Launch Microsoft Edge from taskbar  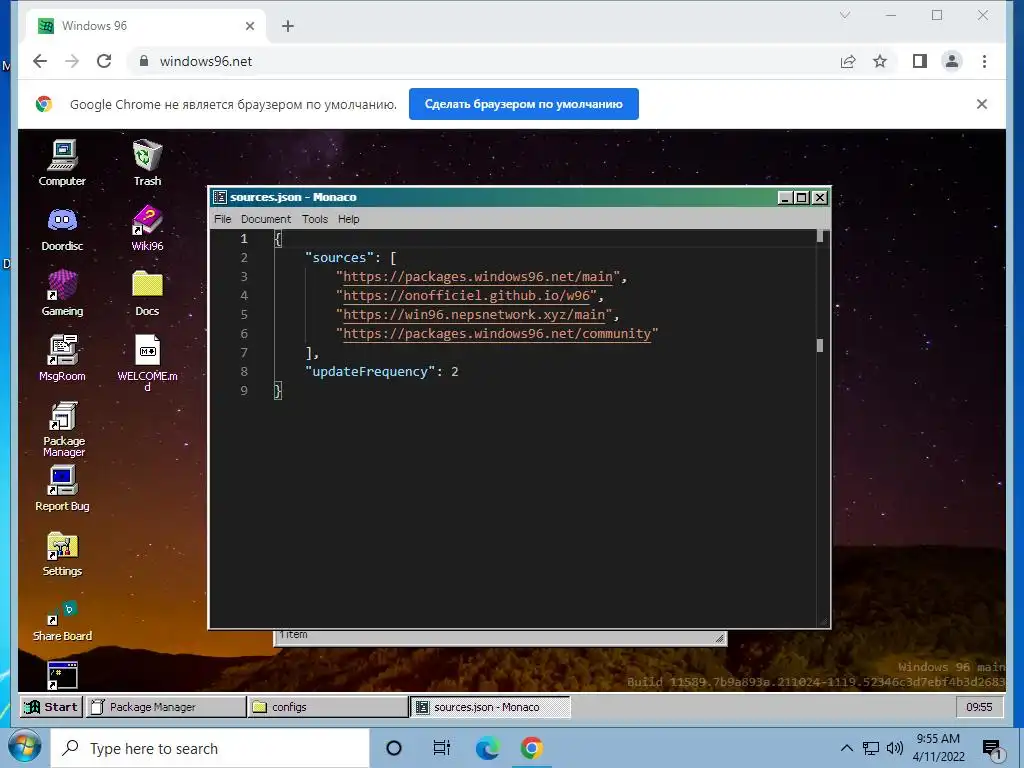tap(487, 748)
